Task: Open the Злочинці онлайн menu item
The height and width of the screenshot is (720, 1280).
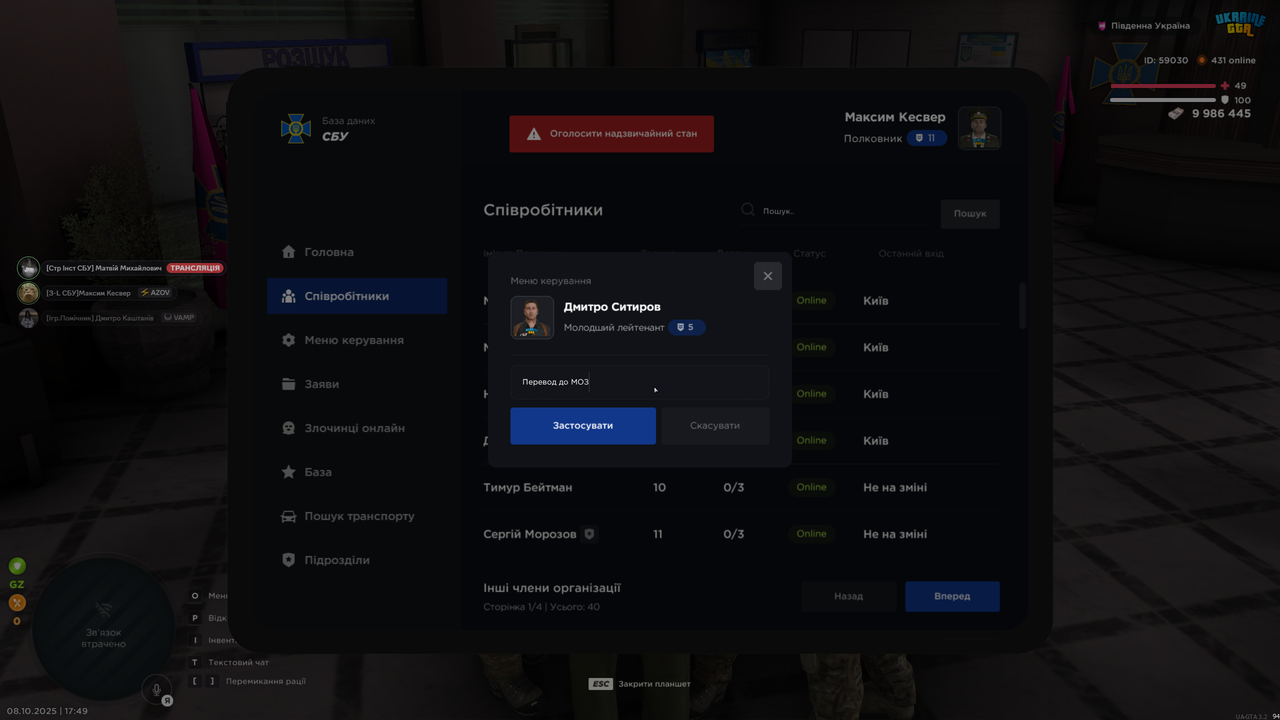Action: pos(357,428)
